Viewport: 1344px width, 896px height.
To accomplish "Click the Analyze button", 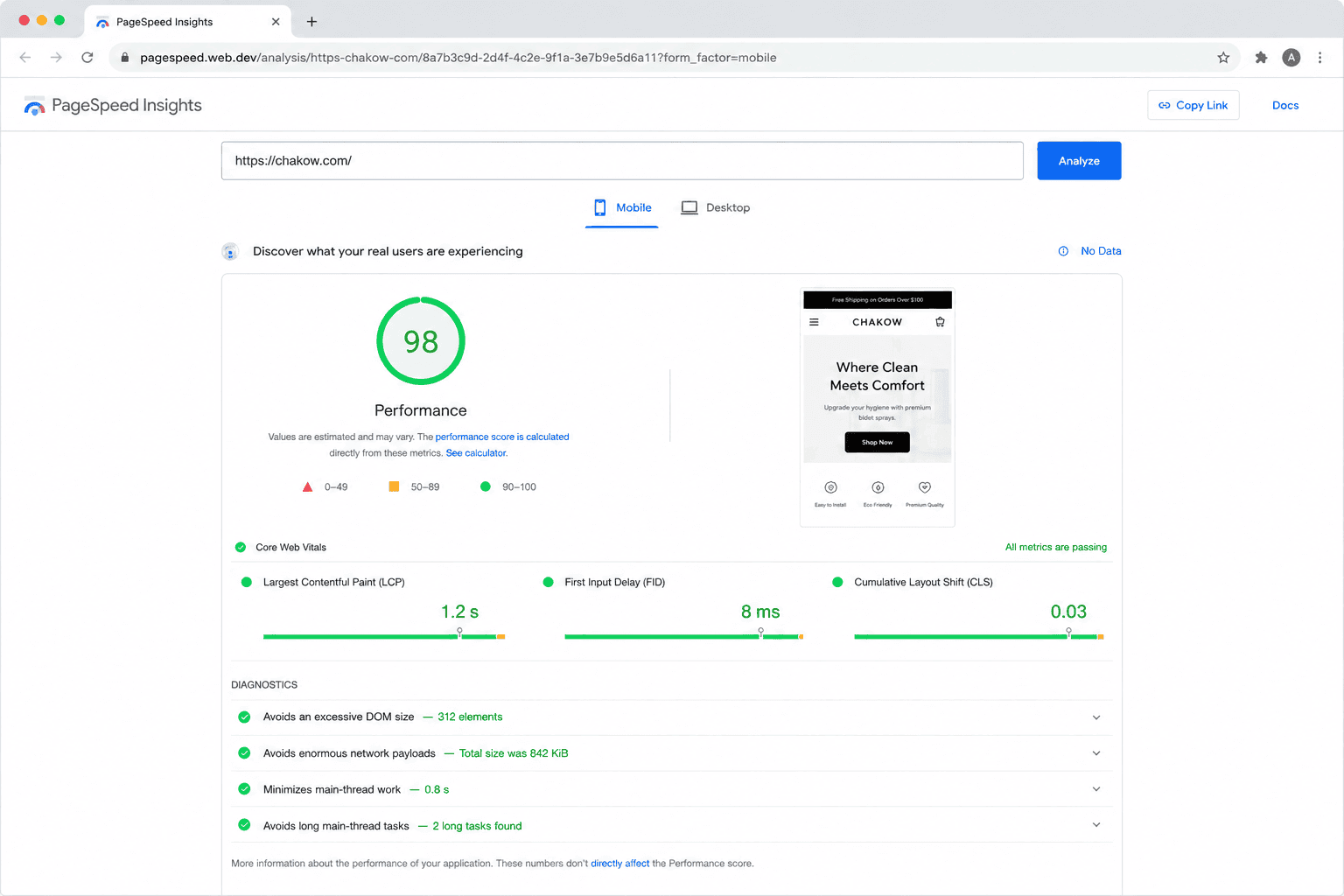I will (x=1079, y=161).
